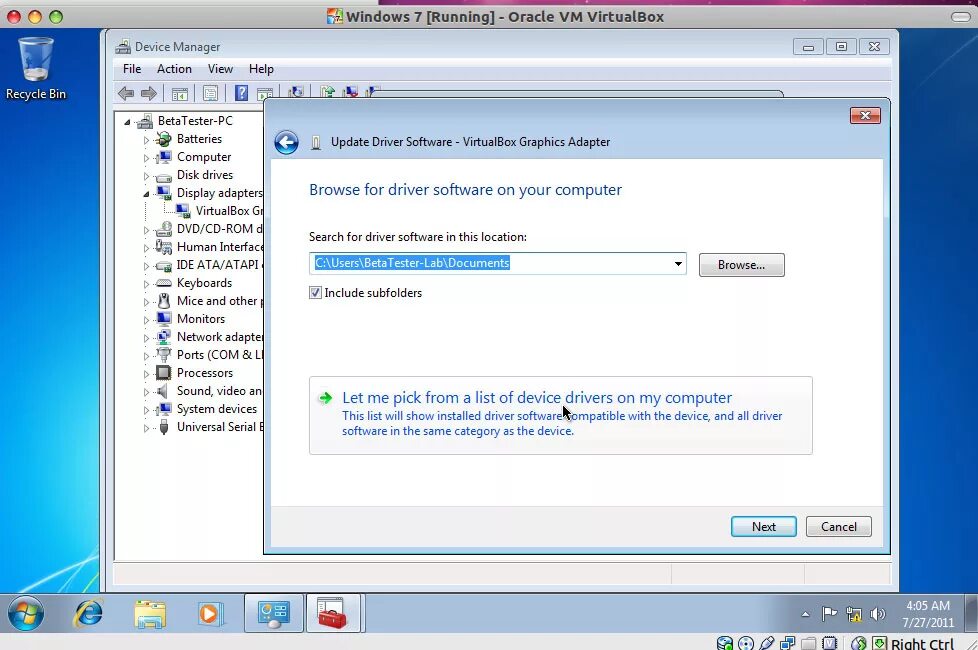Uncheck Include subfolders checkbox

[x=316, y=293]
